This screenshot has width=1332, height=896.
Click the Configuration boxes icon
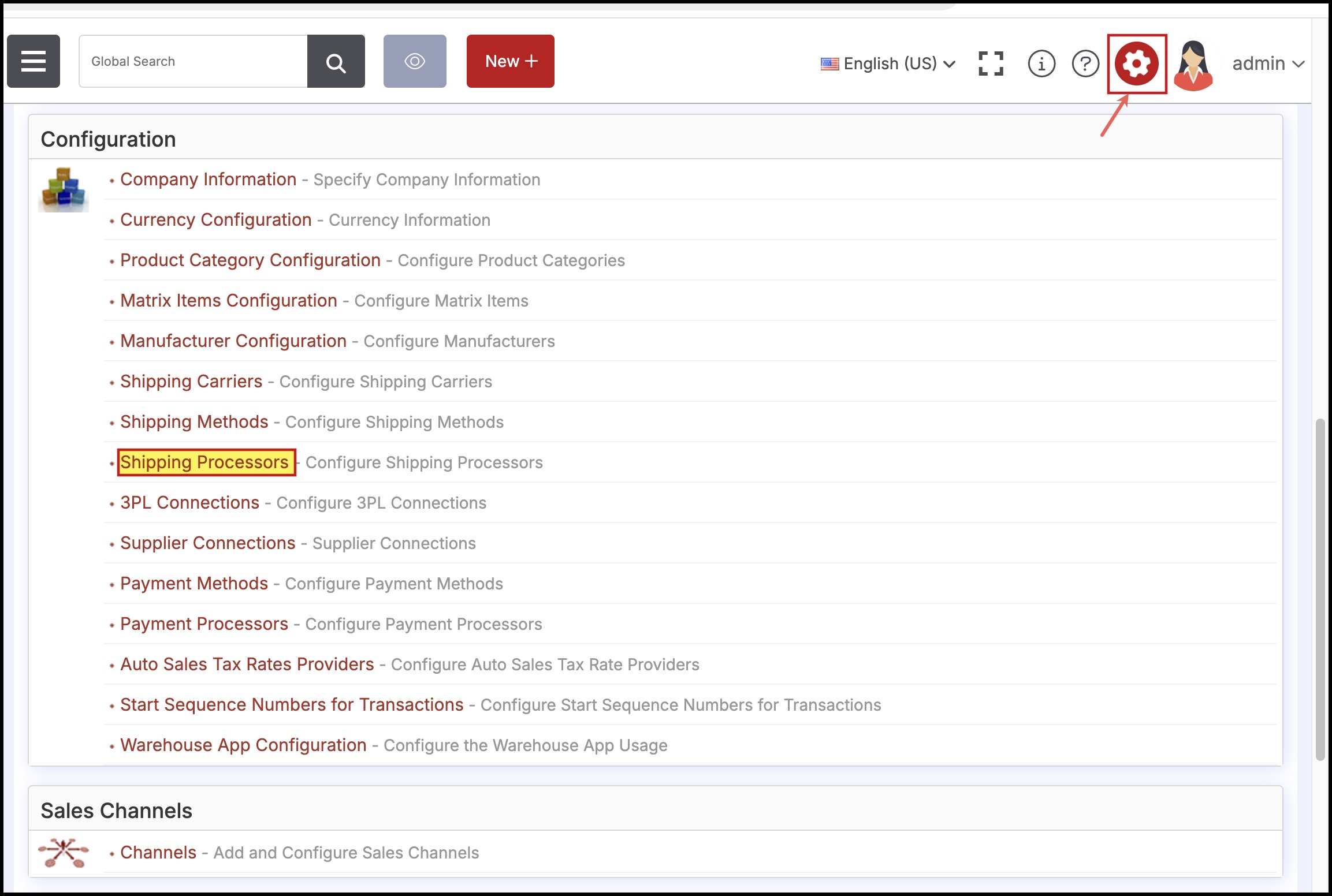(x=64, y=189)
